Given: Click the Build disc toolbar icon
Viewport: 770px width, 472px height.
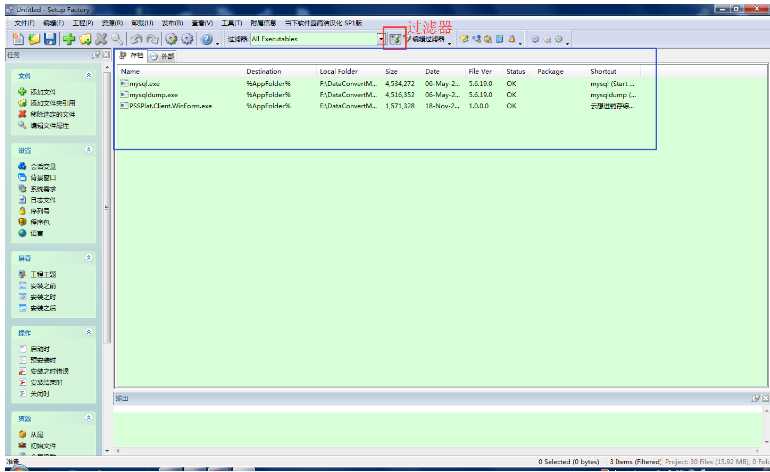Looking at the screenshot, I should [171, 39].
